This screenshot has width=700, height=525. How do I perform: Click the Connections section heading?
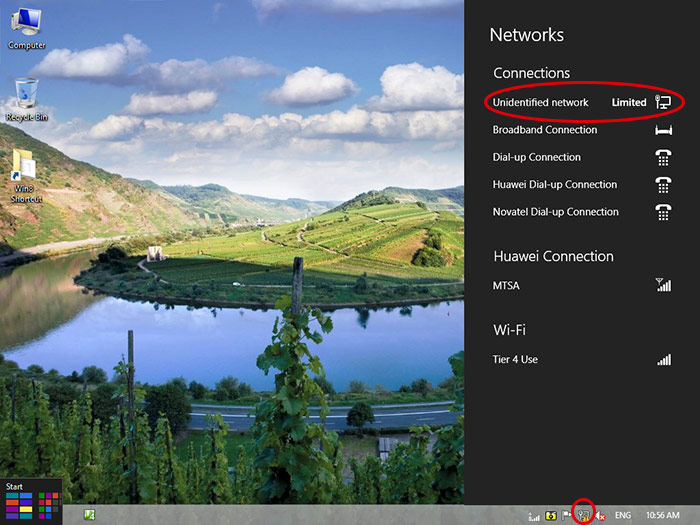pos(531,73)
